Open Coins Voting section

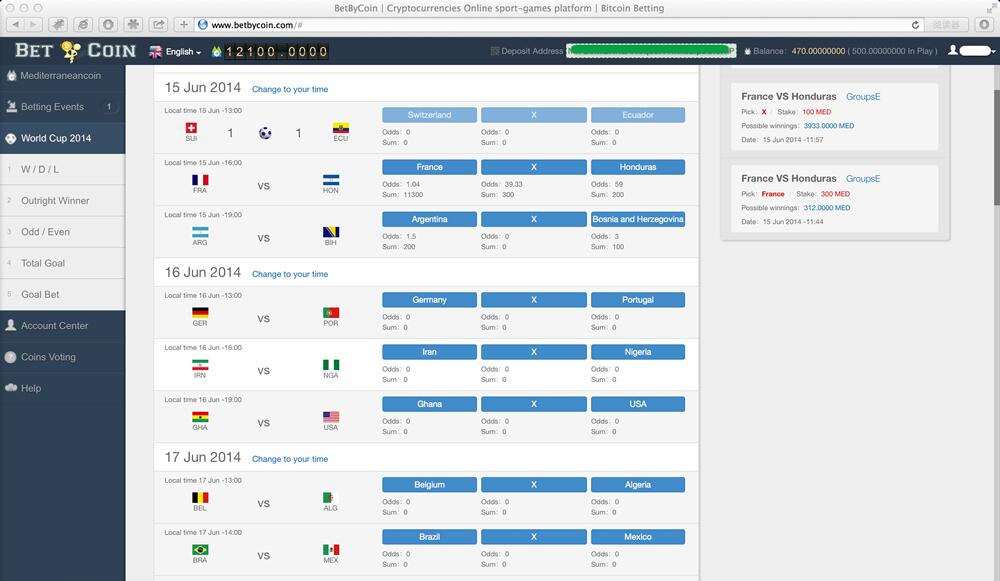[62, 357]
